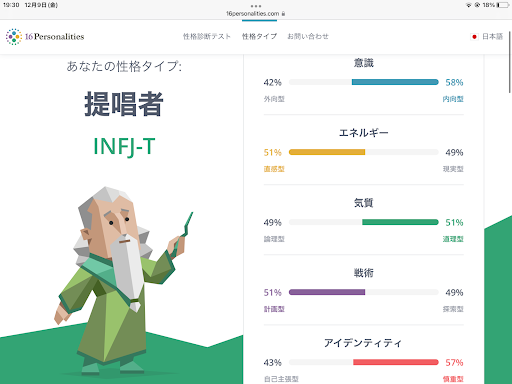Image resolution: width=512 pixels, height=384 pixels.
Task: Click the 提唱者 wizard character illustration
Action: [x=123, y=280]
